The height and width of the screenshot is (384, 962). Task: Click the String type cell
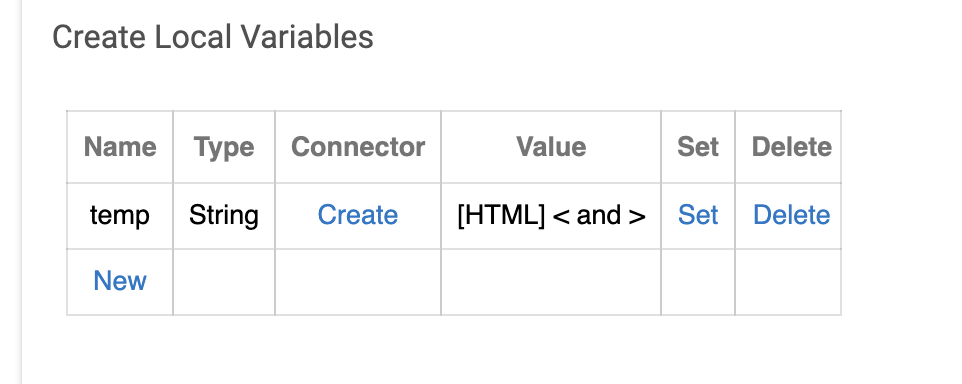click(224, 216)
